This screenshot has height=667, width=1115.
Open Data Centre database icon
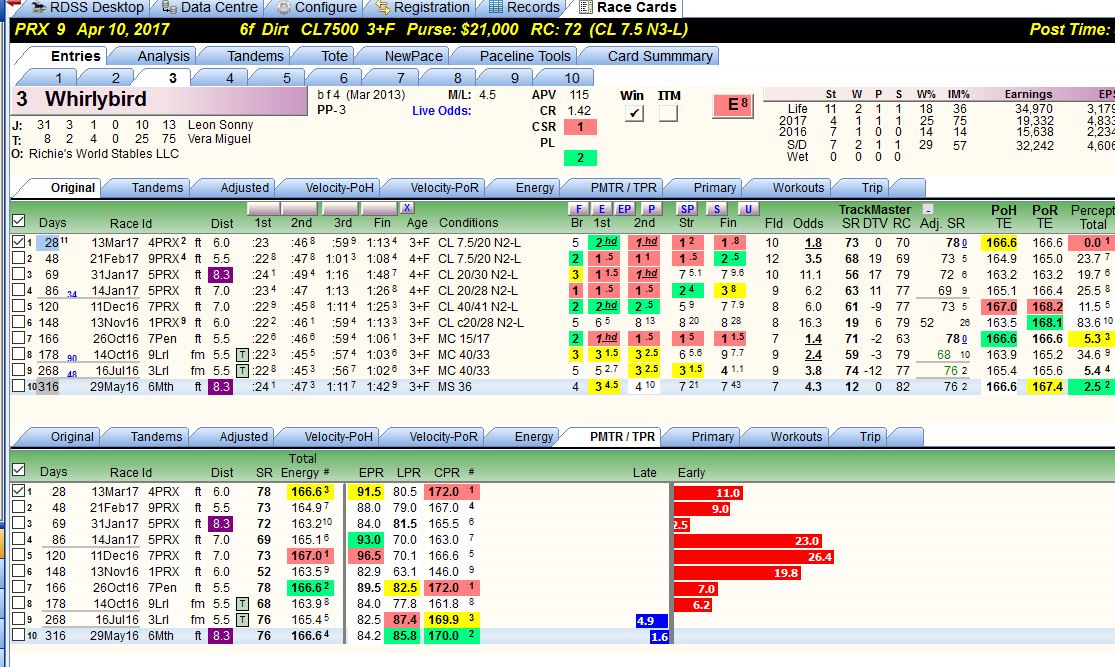[169, 7]
